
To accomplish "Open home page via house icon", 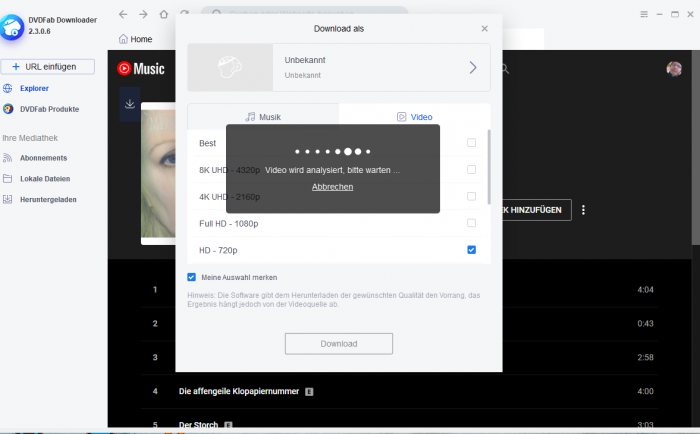I will pos(164,14).
